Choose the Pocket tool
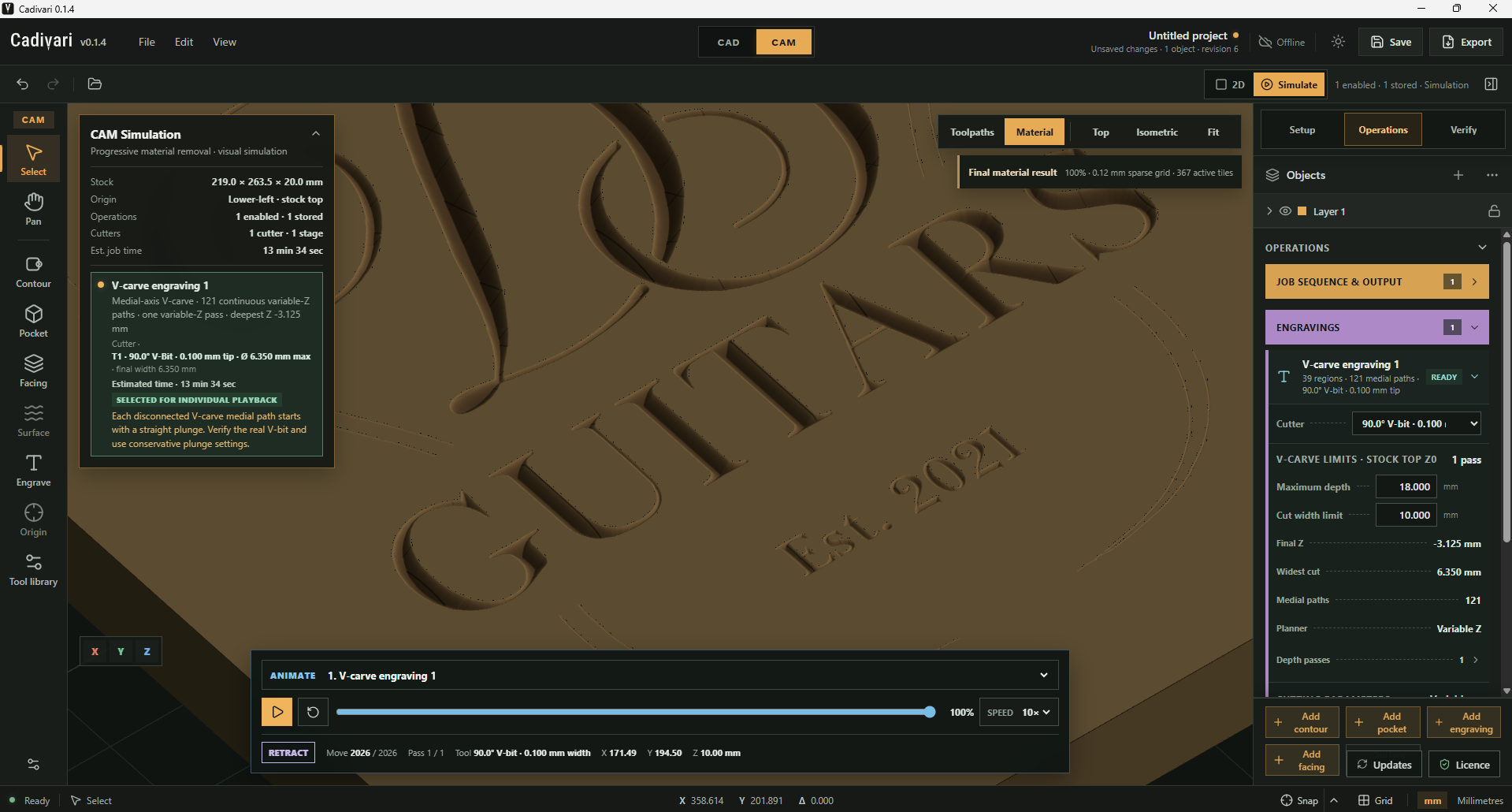The width and height of the screenshot is (1512, 812). 33,322
